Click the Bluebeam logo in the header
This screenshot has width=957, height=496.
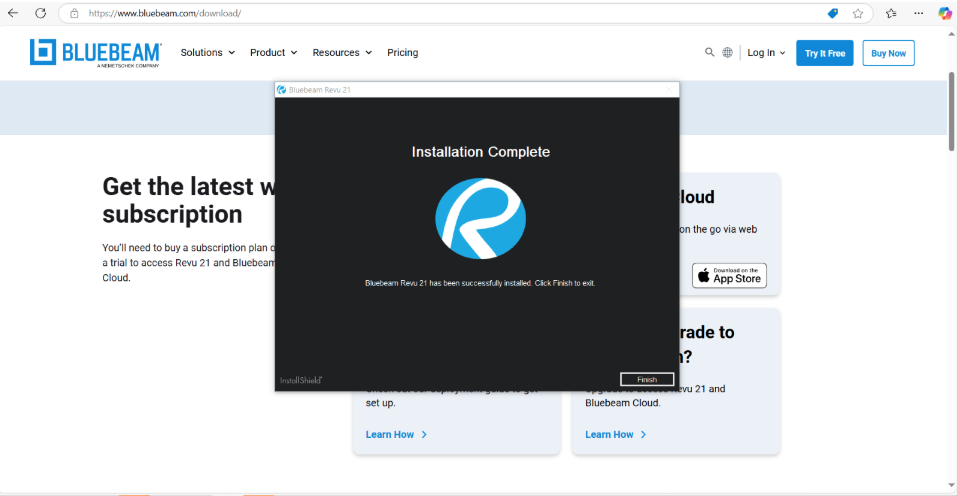tap(96, 53)
